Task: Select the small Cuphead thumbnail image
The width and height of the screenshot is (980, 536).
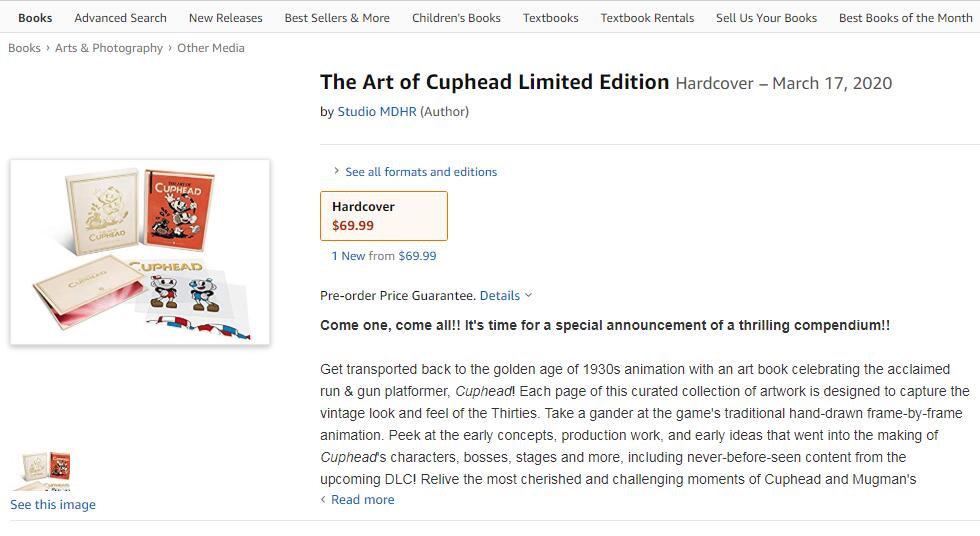Action: 45,470
